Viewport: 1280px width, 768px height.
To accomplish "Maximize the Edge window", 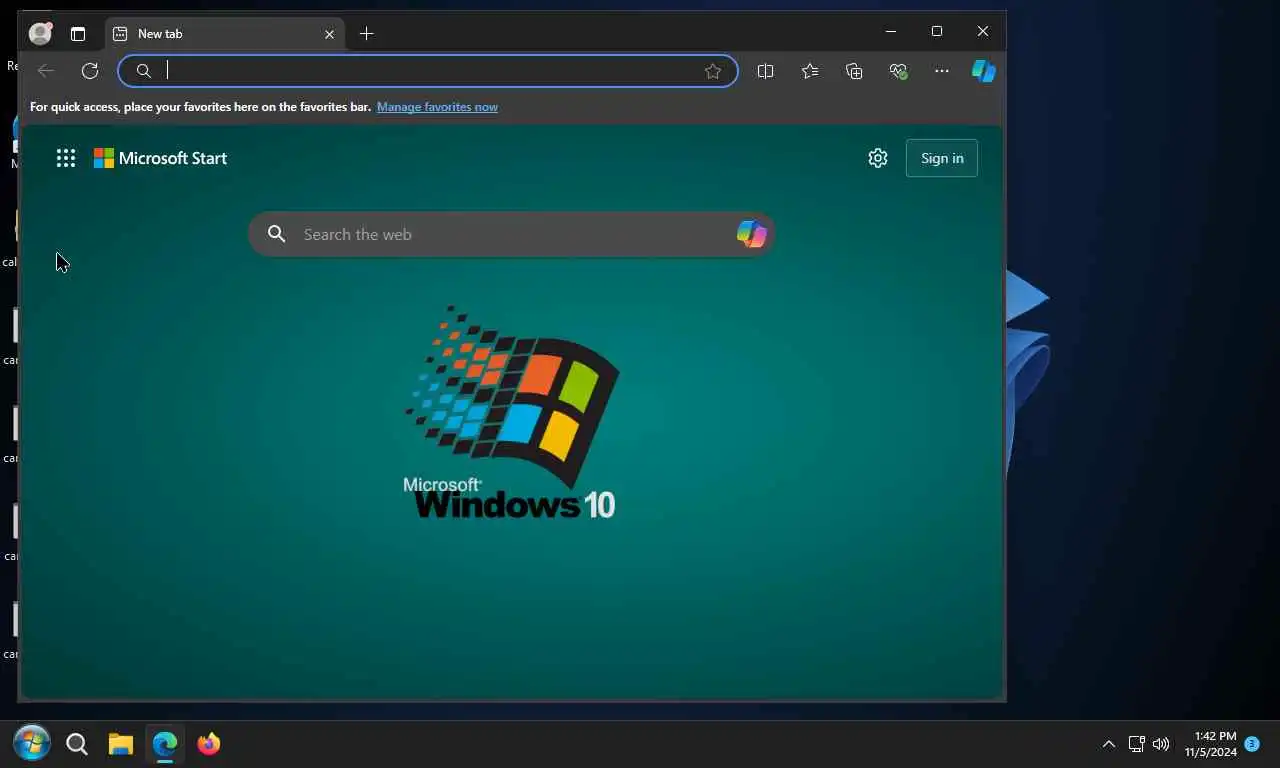I will (x=937, y=32).
